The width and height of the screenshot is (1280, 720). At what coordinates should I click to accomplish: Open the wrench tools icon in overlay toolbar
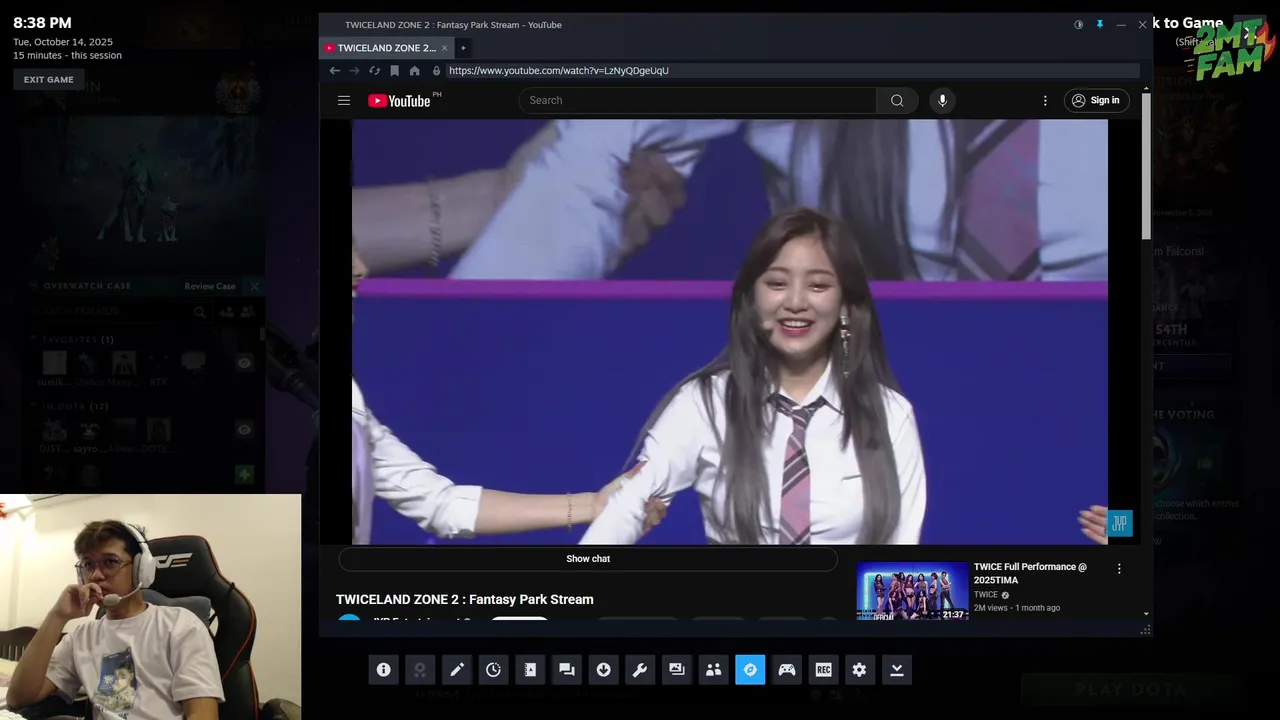(640, 670)
